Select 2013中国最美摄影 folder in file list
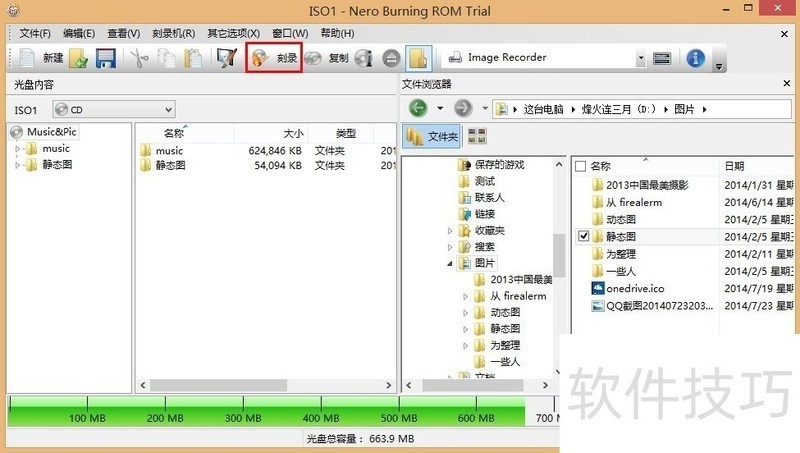The width and height of the screenshot is (800, 453). [647, 185]
